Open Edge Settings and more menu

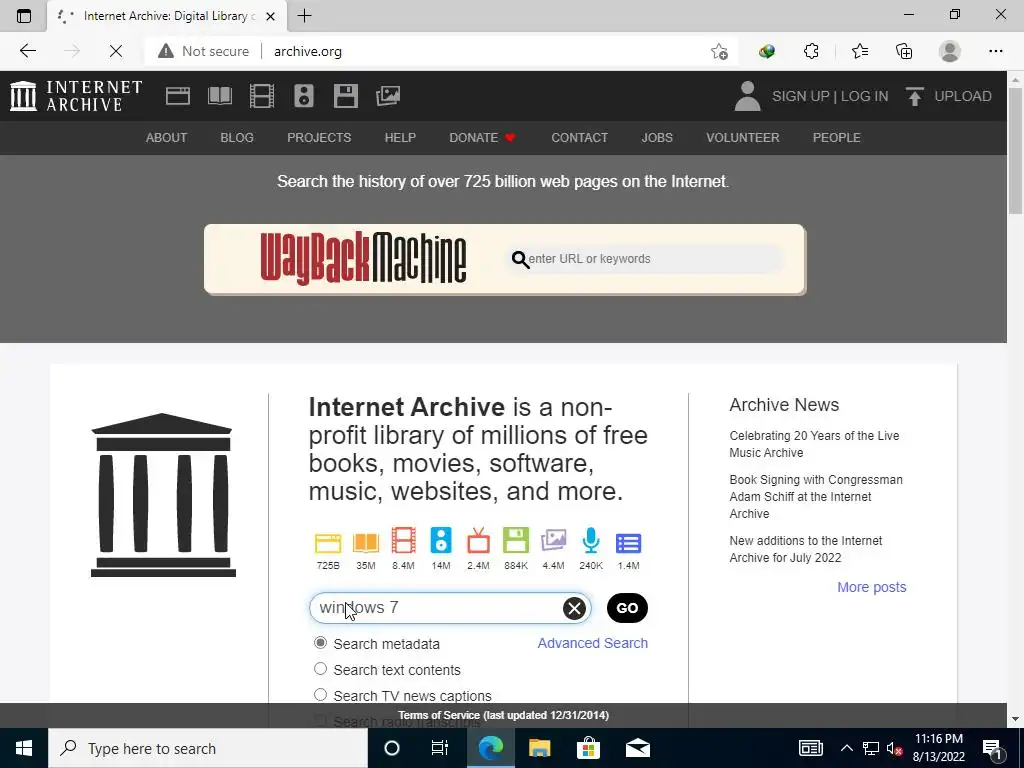(995, 51)
